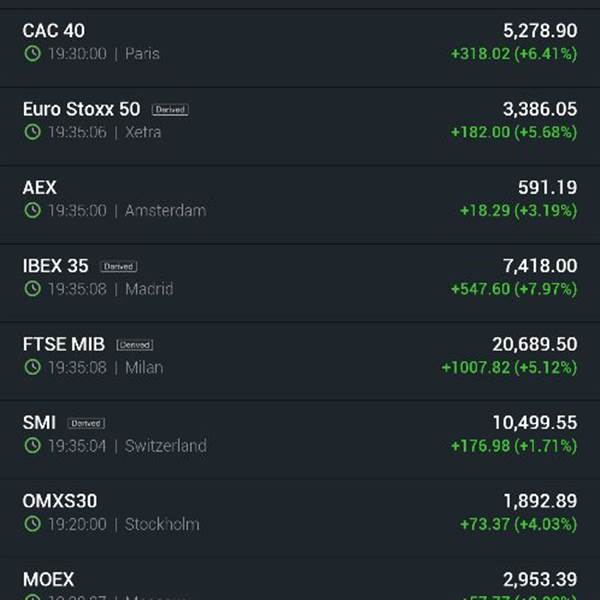600x600 pixels.
Task: Tap the clock icon in the Switzerland row
Action: click(33, 446)
